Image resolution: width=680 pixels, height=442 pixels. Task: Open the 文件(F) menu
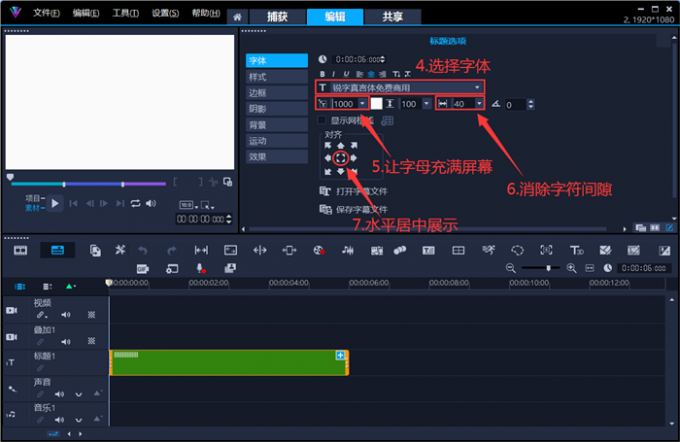[47, 14]
